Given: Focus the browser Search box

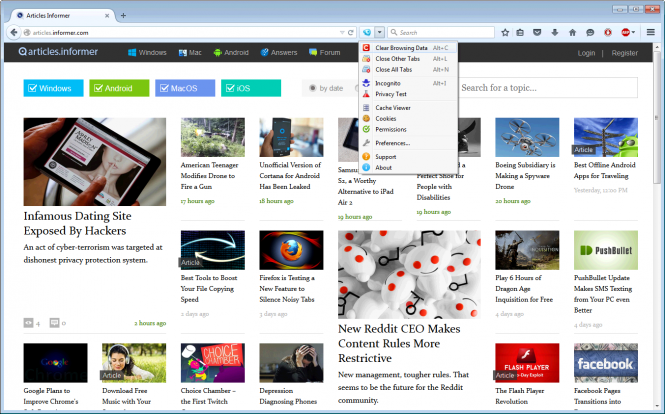Looking at the screenshot, I should 441,32.
